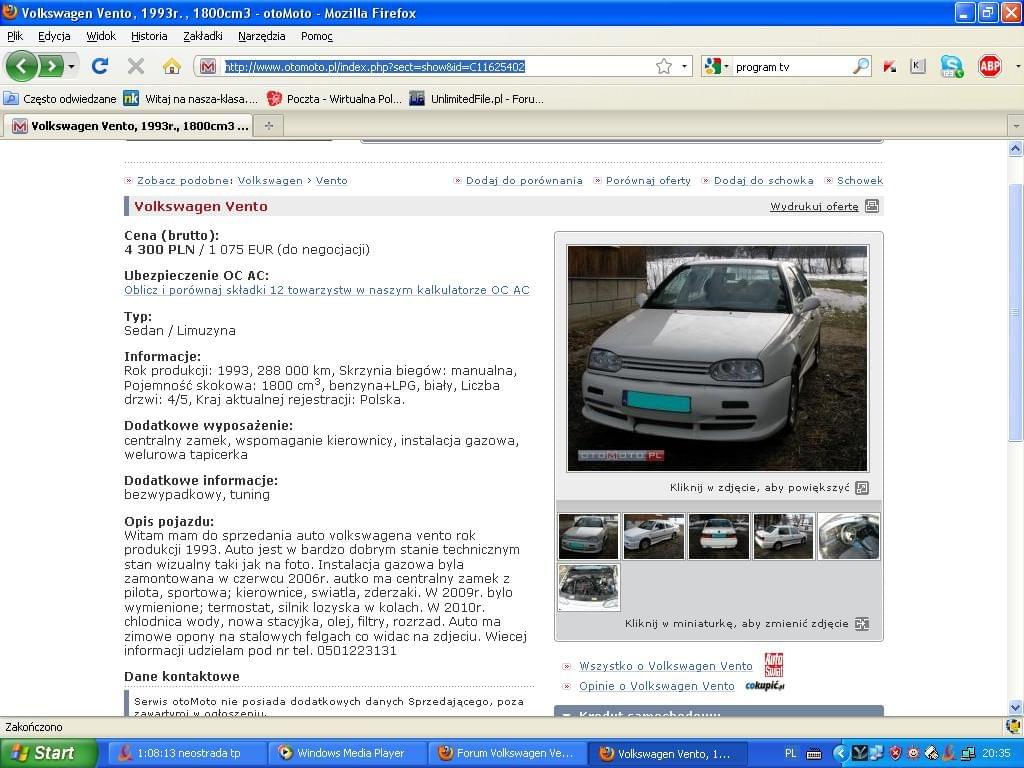Viewport: 1024px width, 768px height.
Task: Open the address bar history dropdown
Action: pos(684,66)
